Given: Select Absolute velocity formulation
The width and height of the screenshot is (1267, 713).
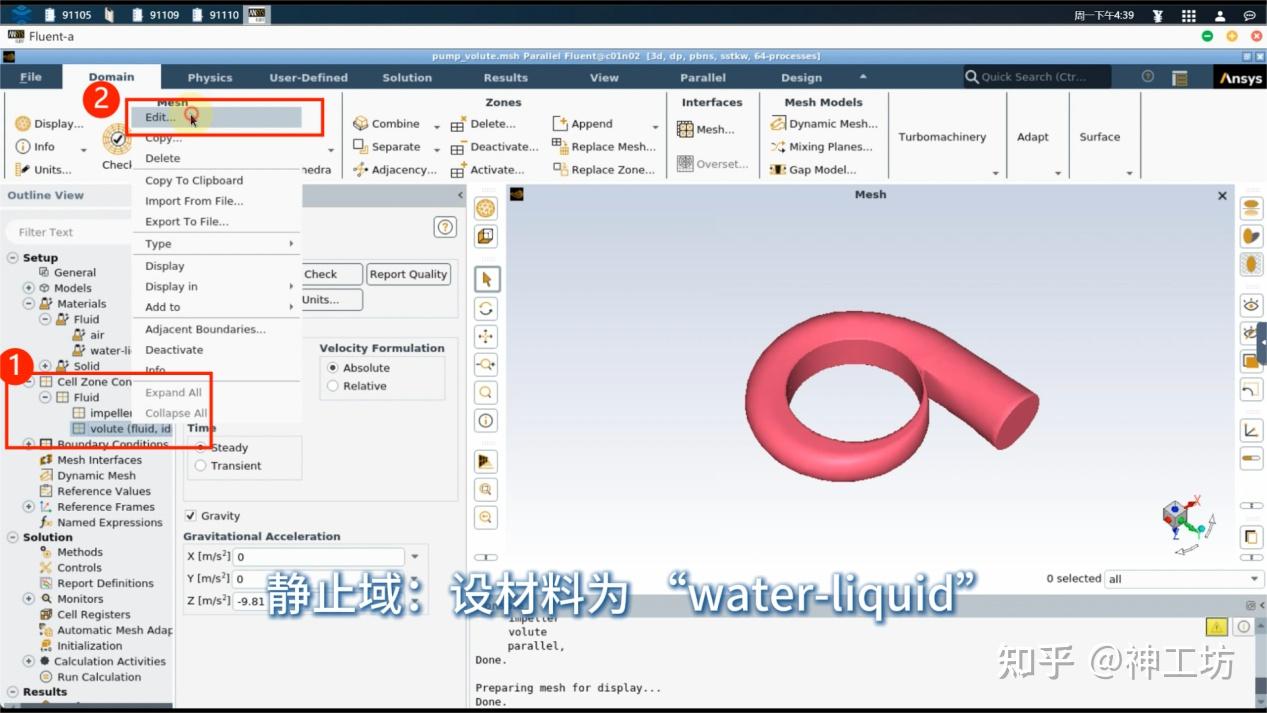Looking at the screenshot, I should click(333, 368).
